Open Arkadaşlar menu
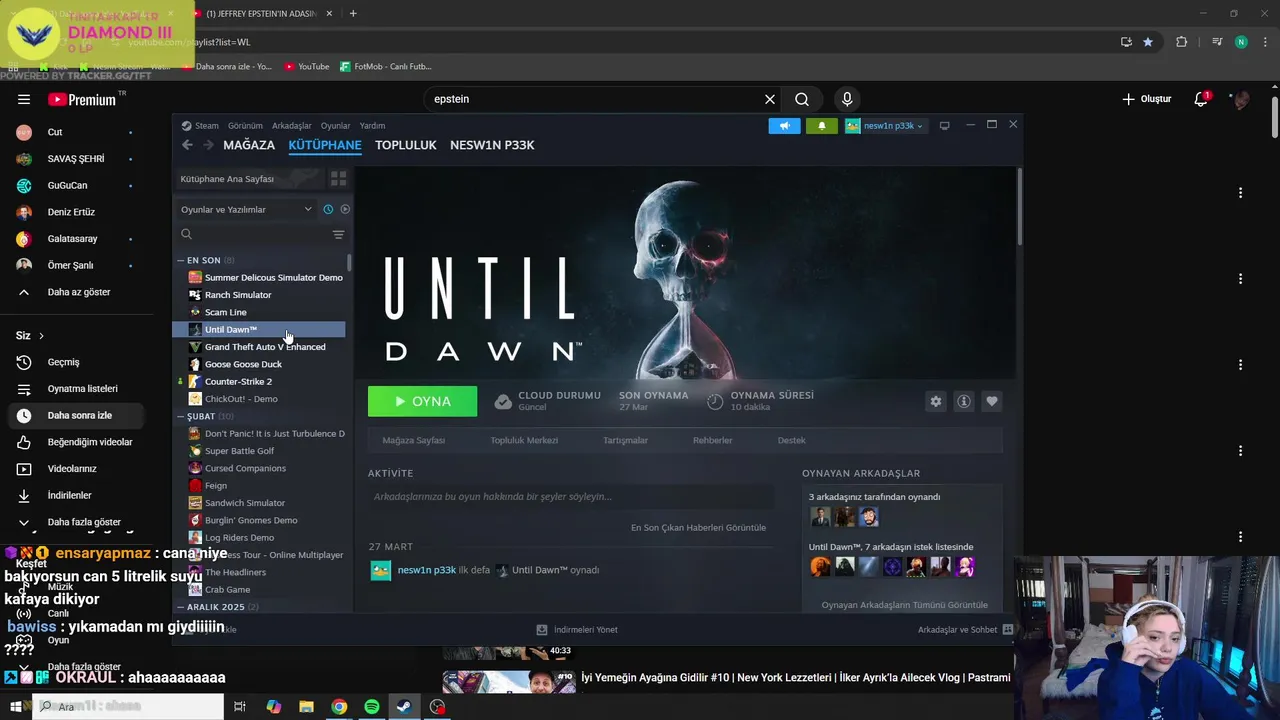Screen dimensions: 1280x720 point(292,126)
